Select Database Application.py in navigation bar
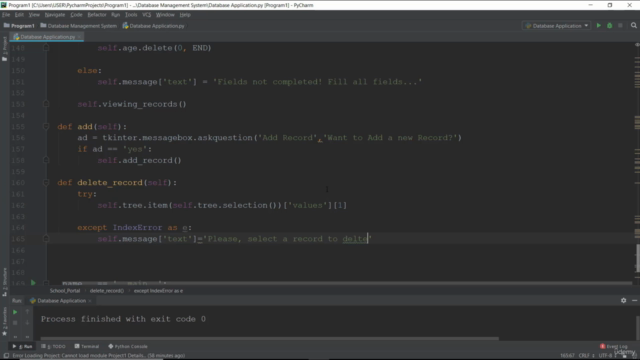The width and height of the screenshot is (640, 360). [x=153, y=26]
